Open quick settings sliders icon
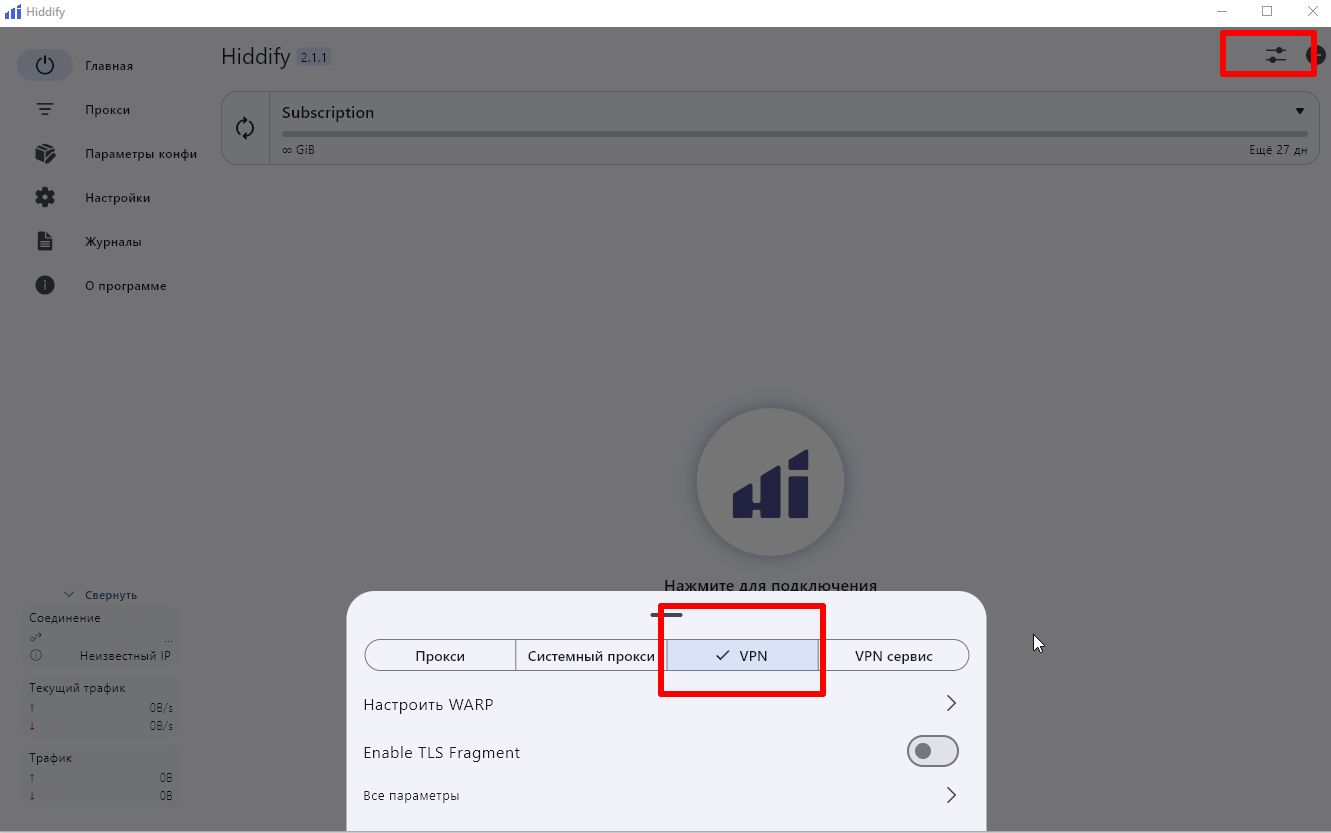Image resolution: width=1331 pixels, height=833 pixels. point(1276,55)
